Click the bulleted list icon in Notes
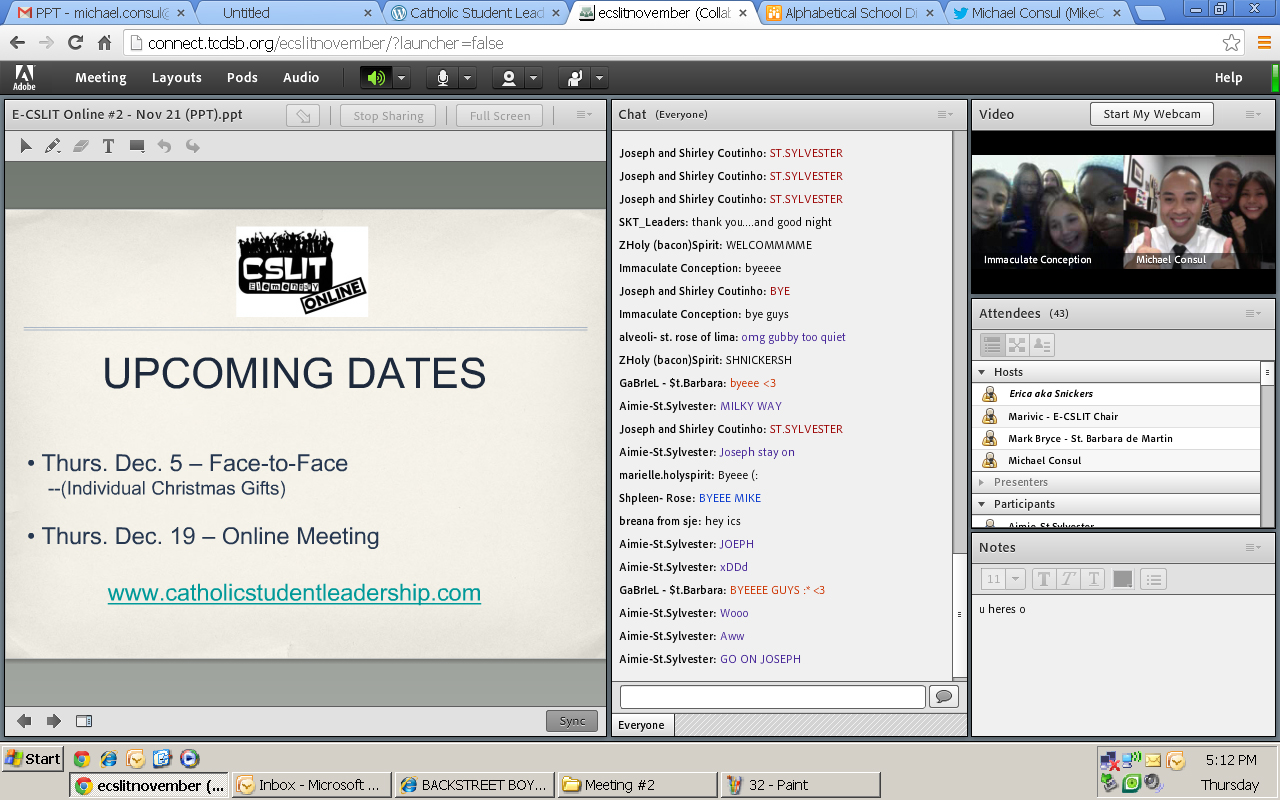1280x800 pixels. 1153,579
